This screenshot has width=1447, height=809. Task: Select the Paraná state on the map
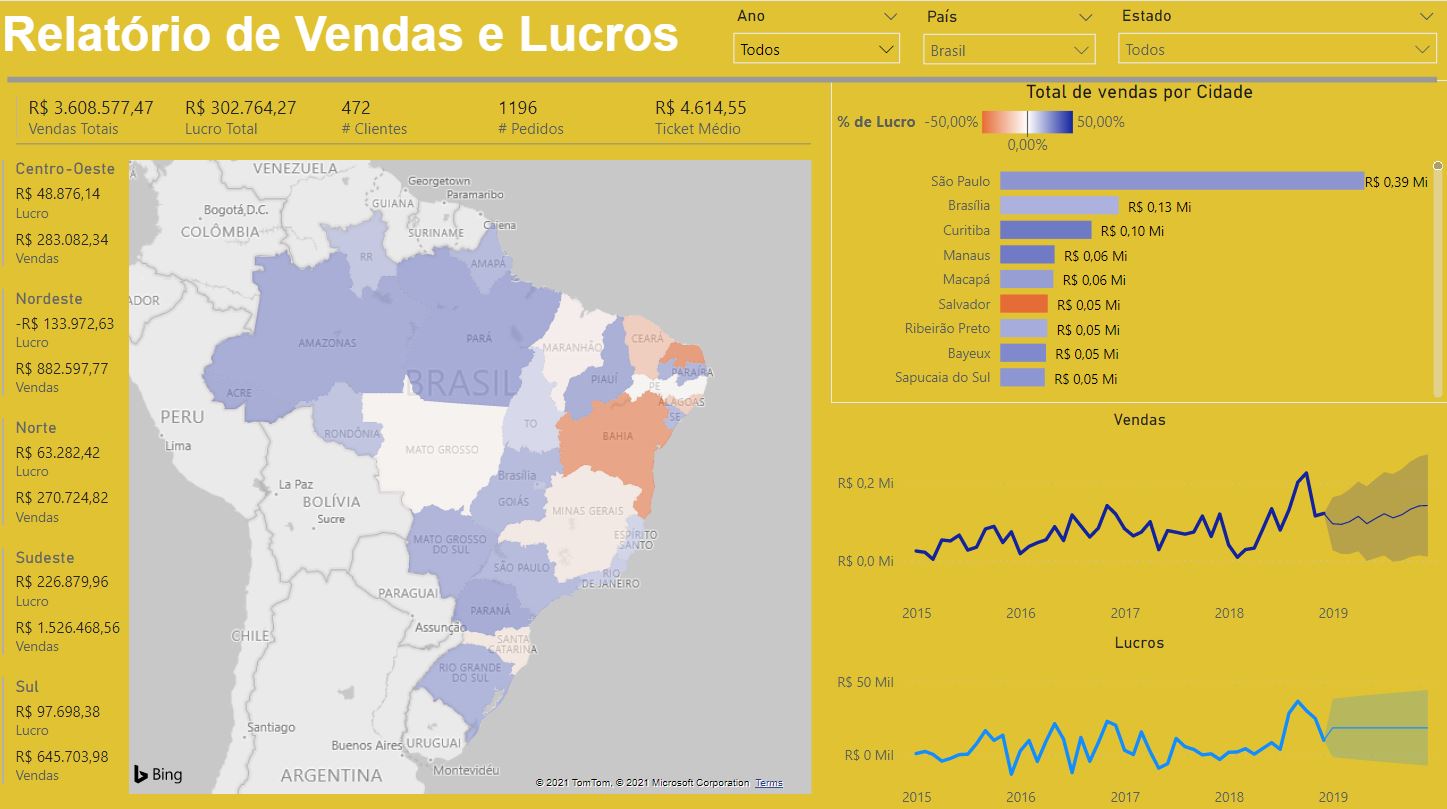coord(489,610)
